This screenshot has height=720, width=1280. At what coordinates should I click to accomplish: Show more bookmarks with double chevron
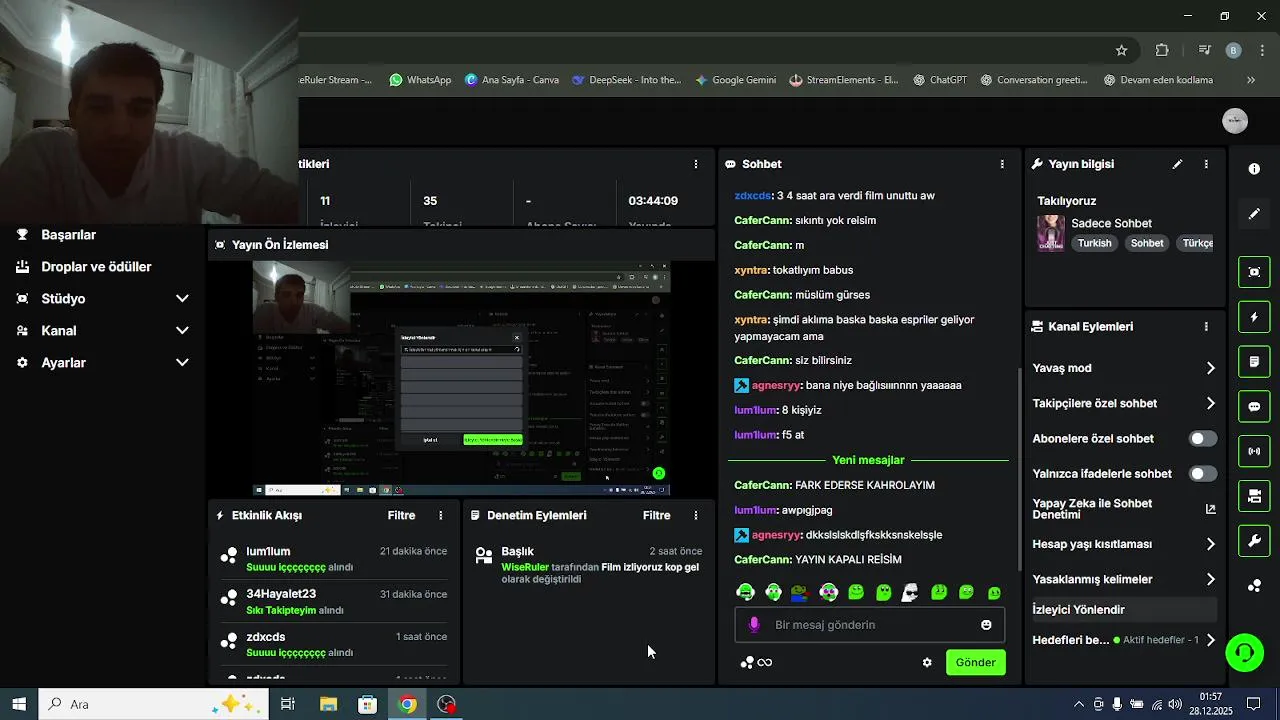click(1250, 80)
